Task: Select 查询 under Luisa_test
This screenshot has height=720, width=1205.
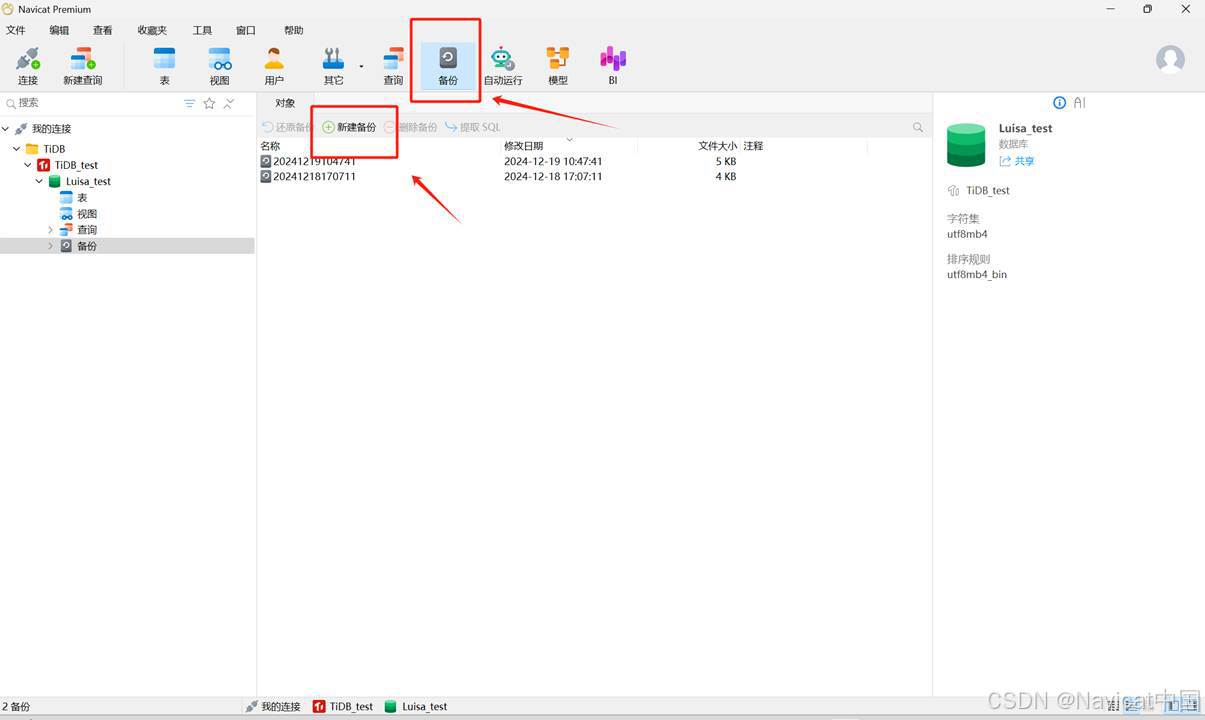Action: coord(87,230)
